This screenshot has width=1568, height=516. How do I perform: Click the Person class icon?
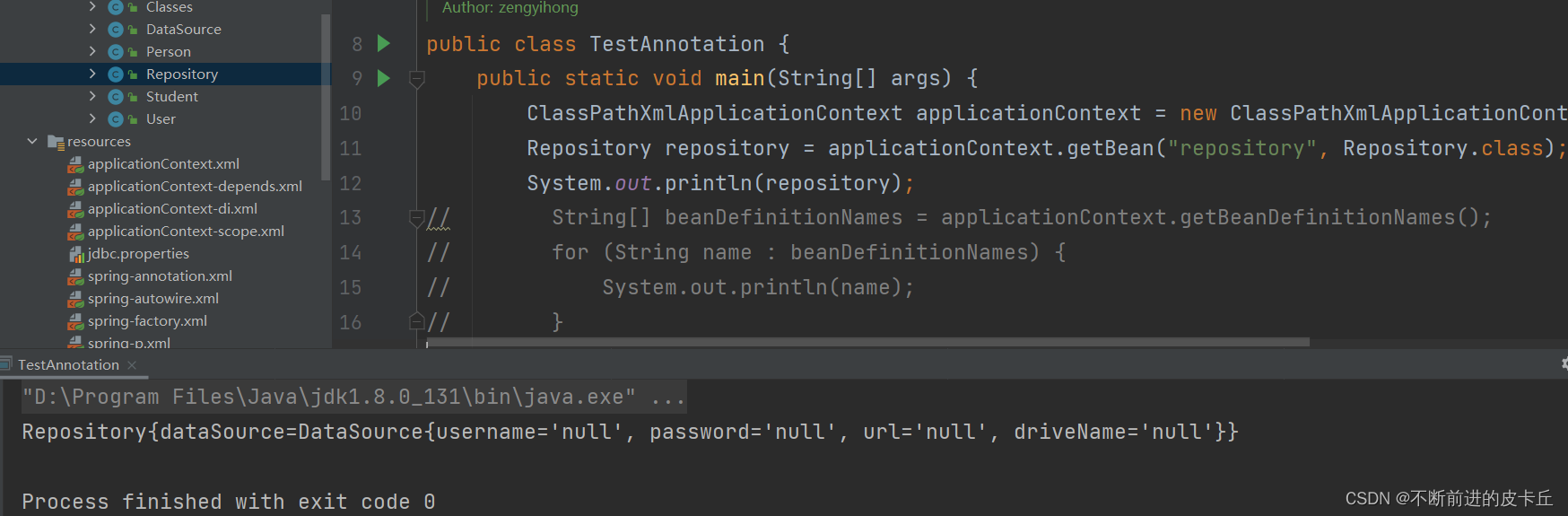(x=116, y=52)
